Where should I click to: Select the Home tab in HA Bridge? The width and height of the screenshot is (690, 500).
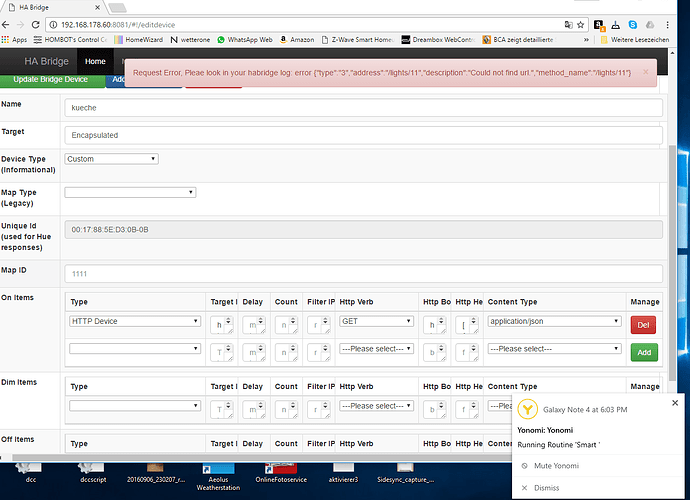(x=95, y=61)
